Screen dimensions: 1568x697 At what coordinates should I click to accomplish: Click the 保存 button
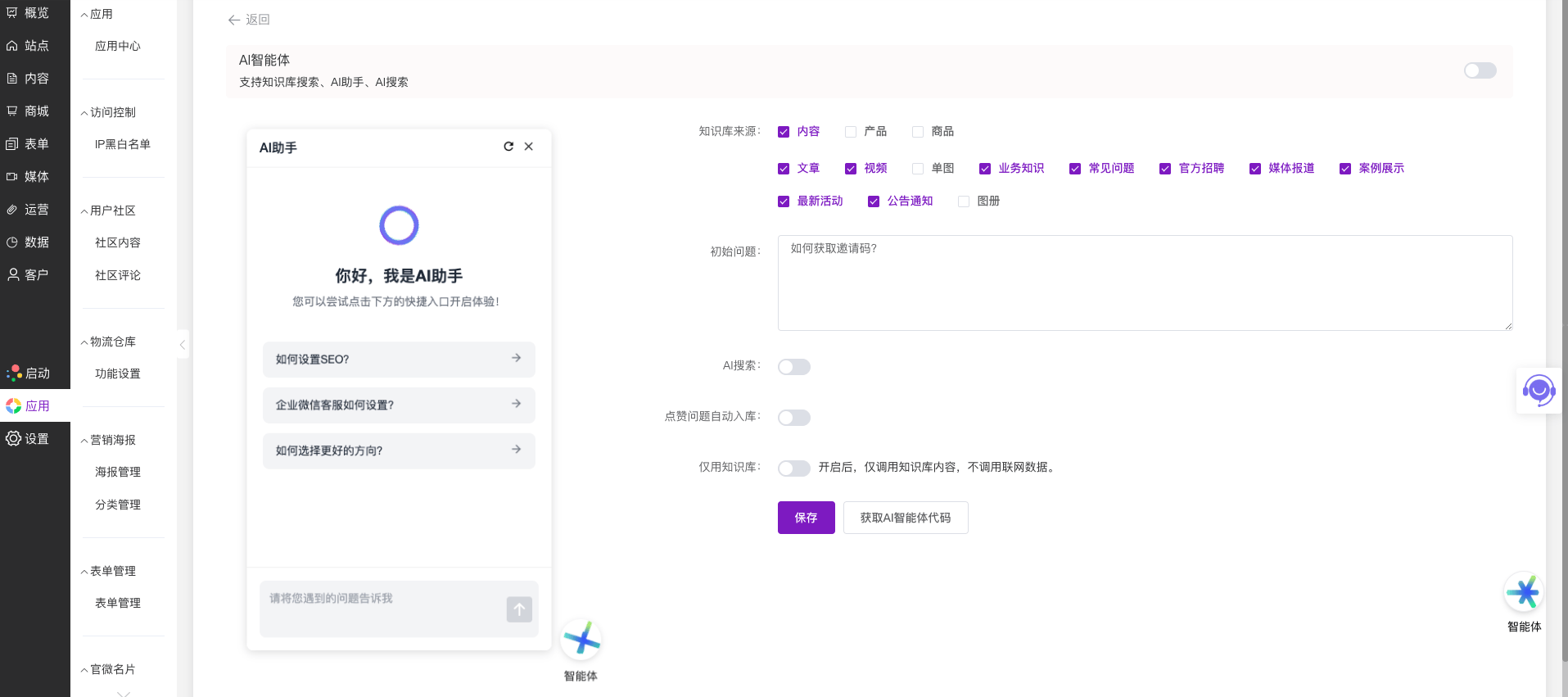click(x=806, y=518)
